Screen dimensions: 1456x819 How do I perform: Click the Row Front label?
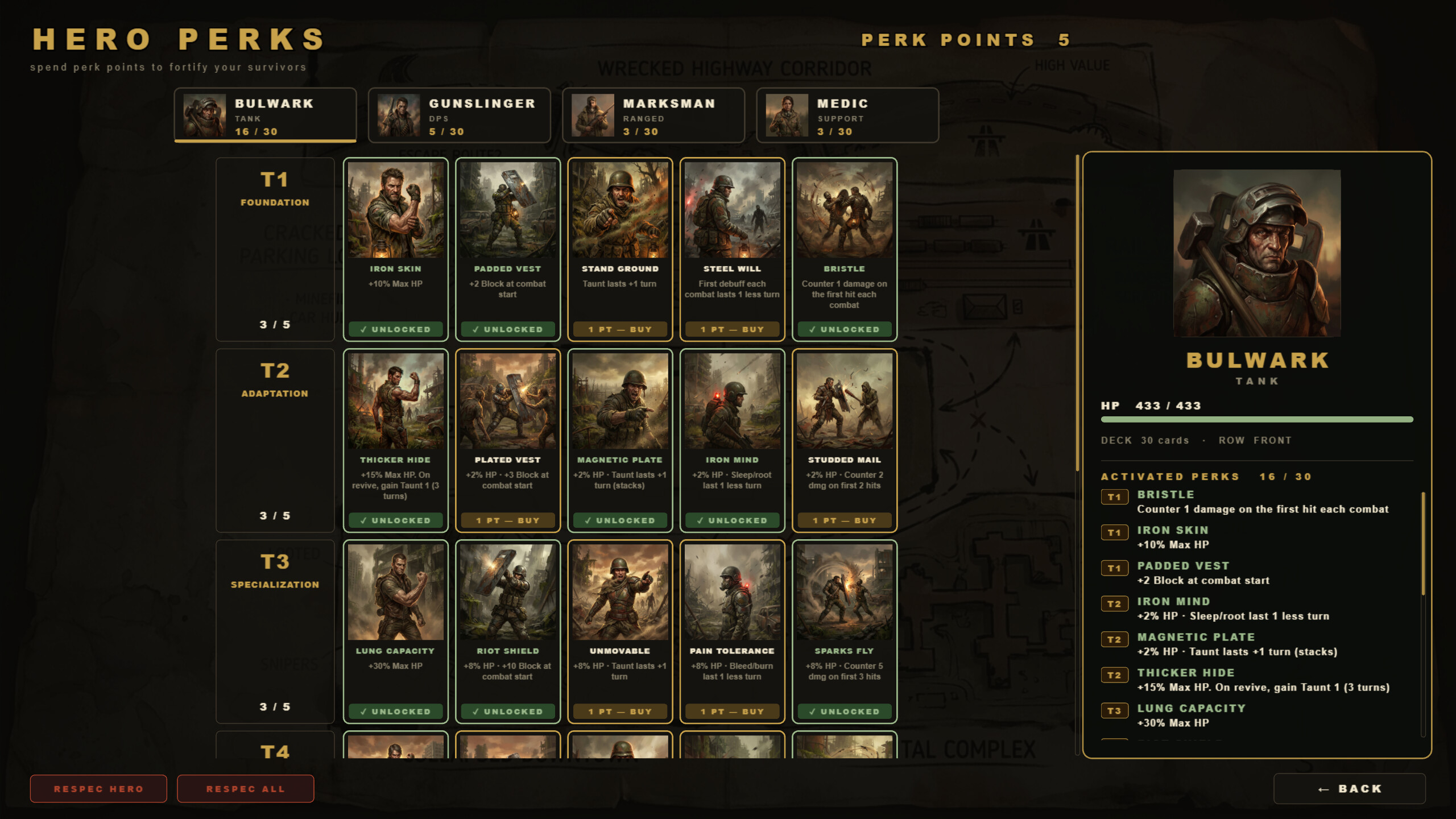(1255, 440)
